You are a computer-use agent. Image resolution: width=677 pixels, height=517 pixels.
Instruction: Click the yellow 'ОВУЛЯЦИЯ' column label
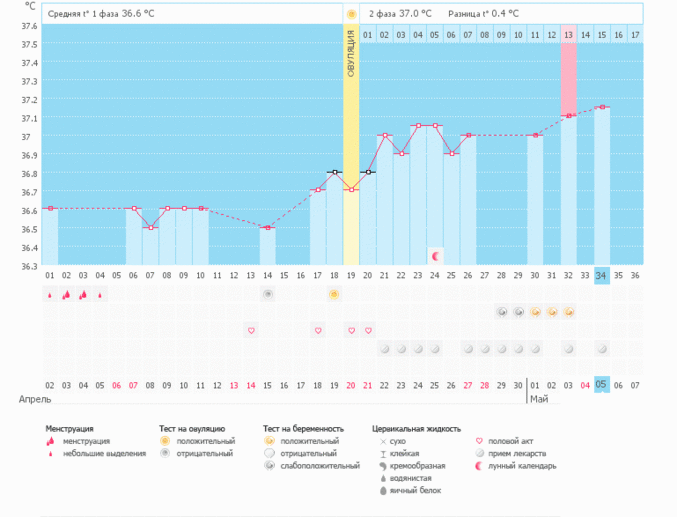tap(351, 60)
